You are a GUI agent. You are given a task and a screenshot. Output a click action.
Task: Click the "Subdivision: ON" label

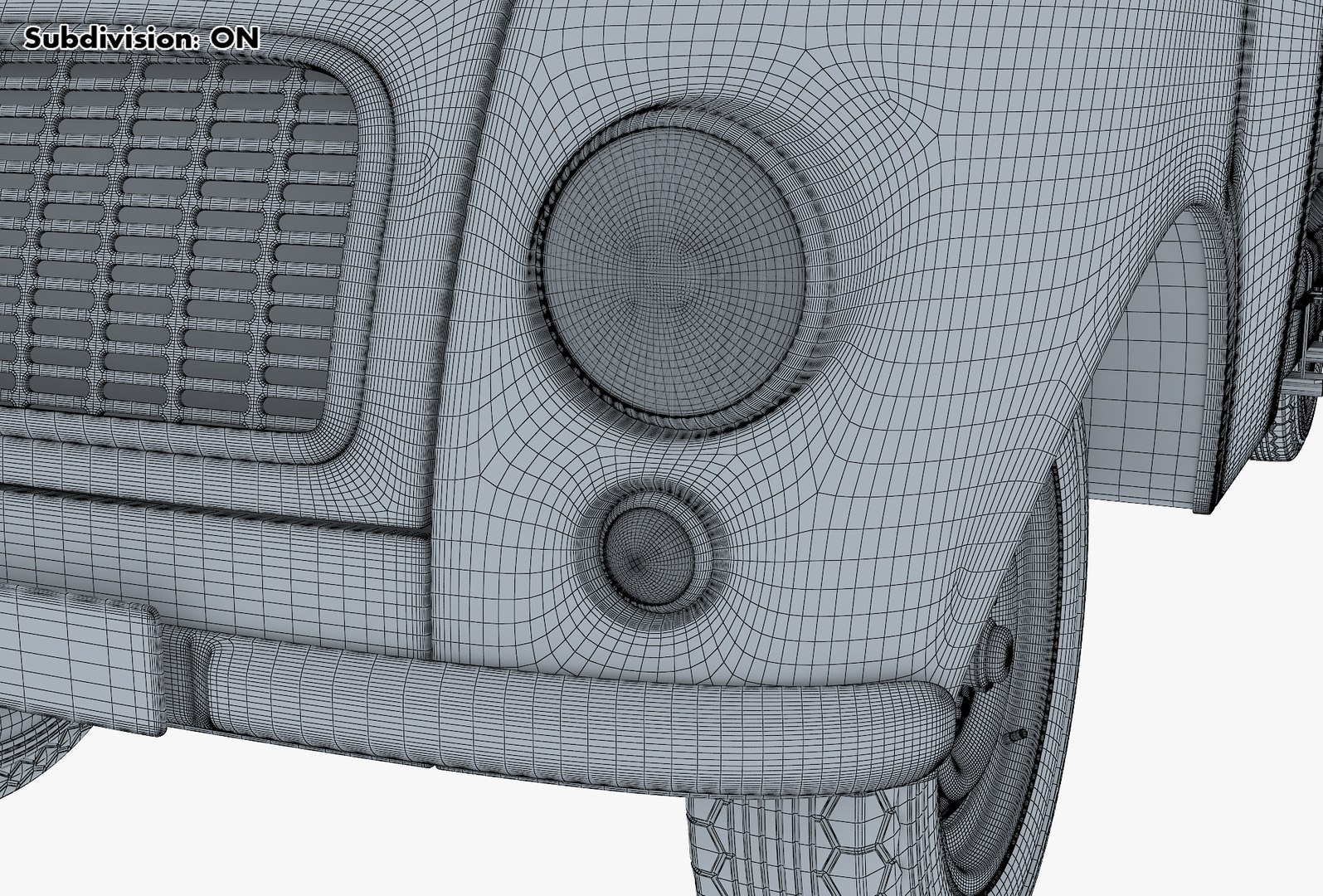(141, 37)
